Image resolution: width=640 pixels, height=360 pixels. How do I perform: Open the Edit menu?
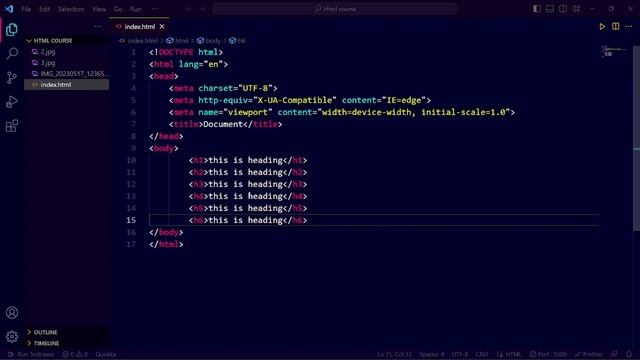pyautogui.click(x=44, y=9)
